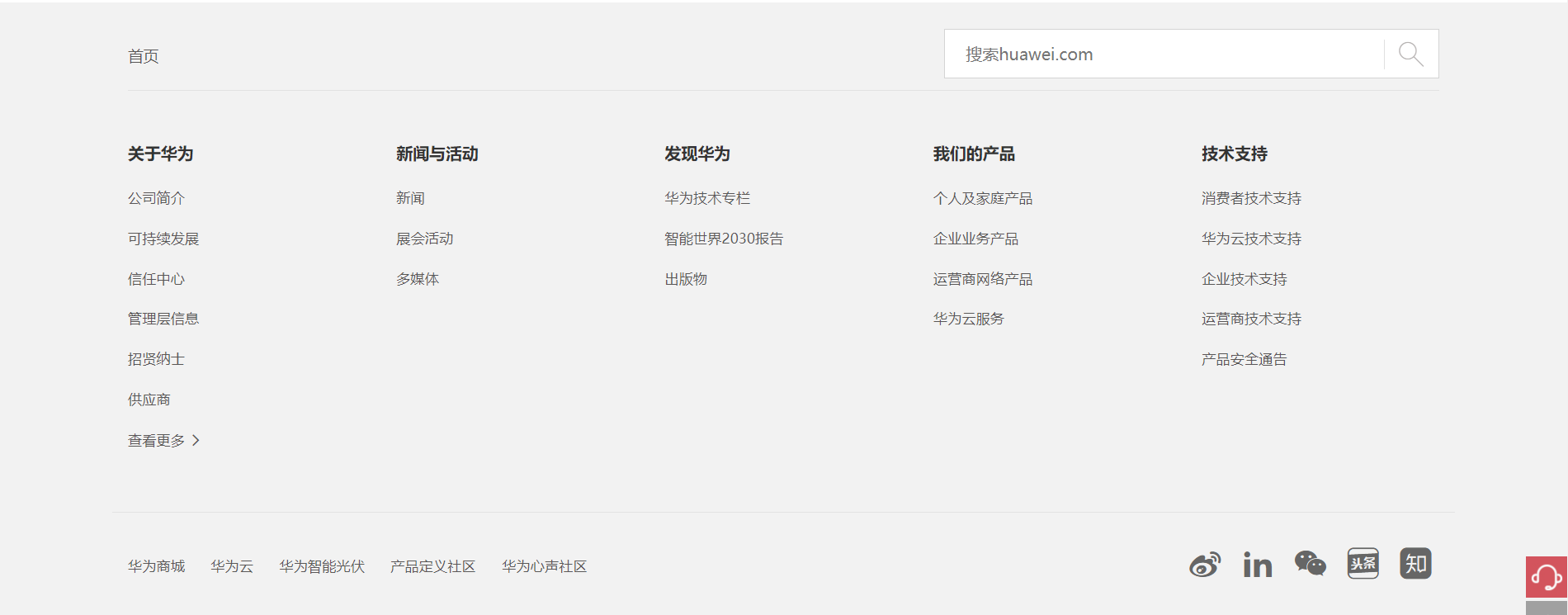Open 运营商技术支持 link
Viewport: 1568px width, 615px height.
(1251, 319)
